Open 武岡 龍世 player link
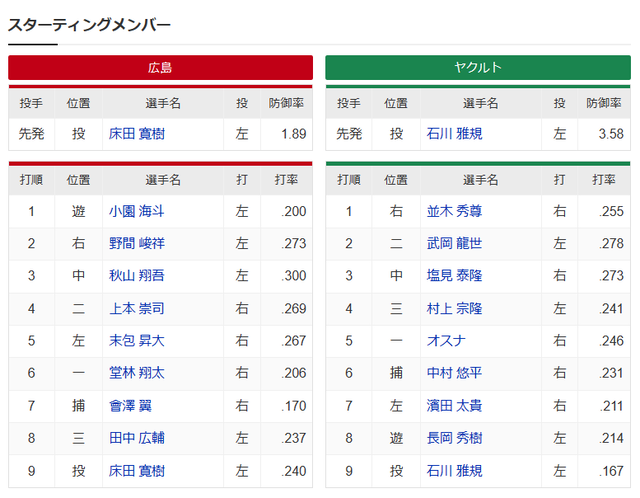 click(454, 243)
